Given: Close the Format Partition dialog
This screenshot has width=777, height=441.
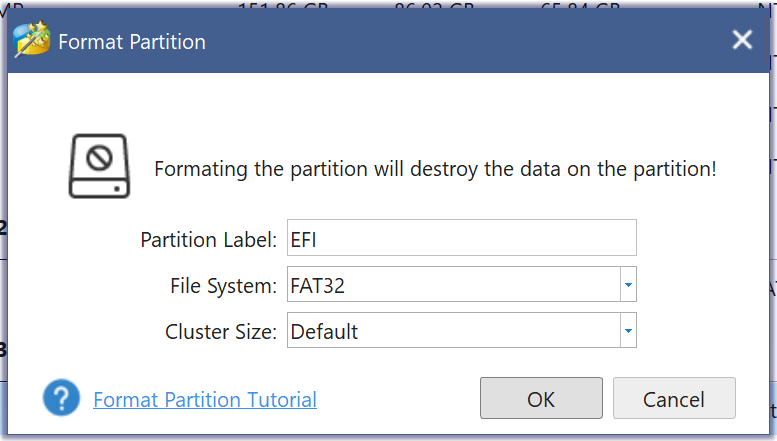Looking at the screenshot, I should (x=742, y=40).
